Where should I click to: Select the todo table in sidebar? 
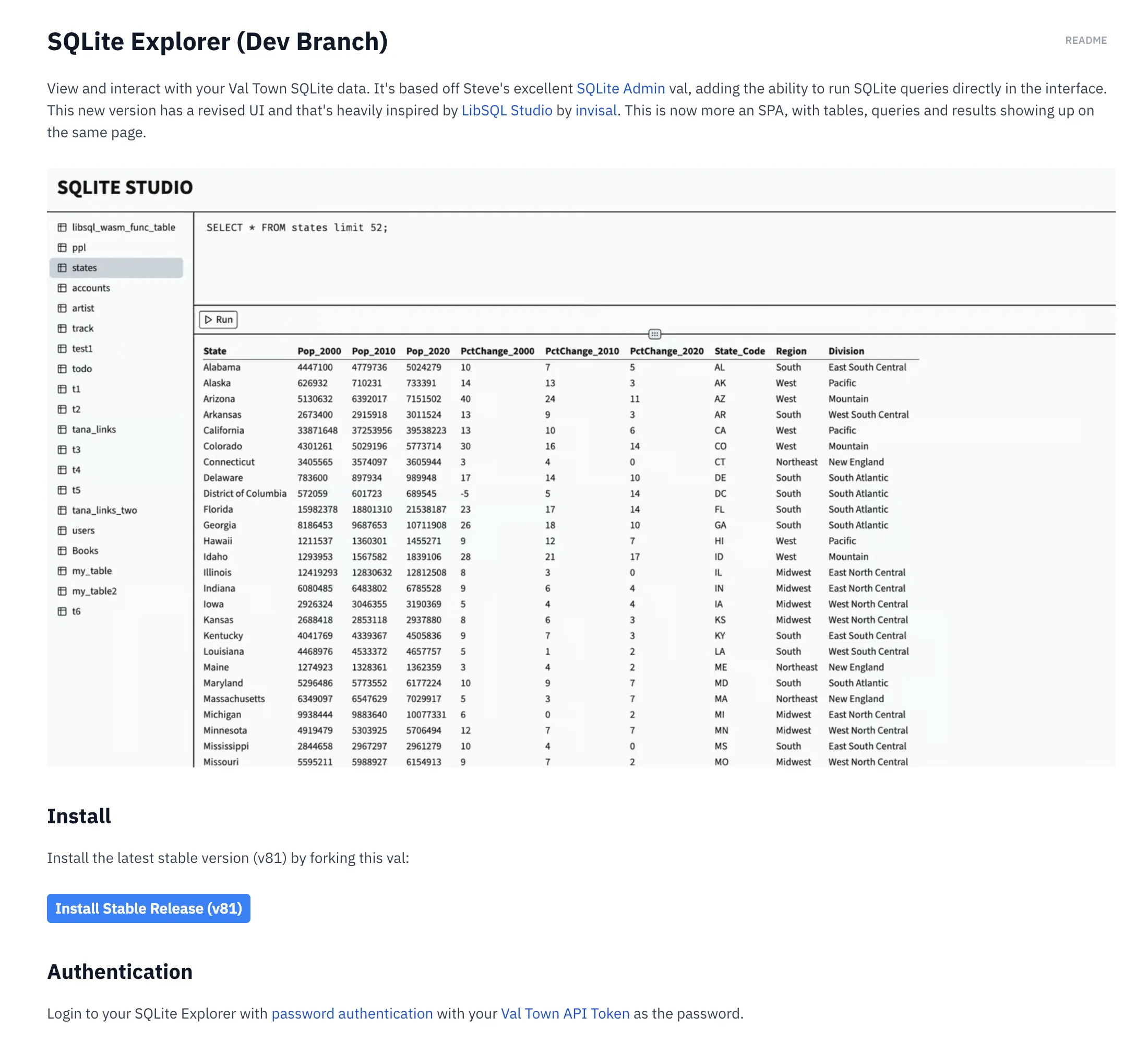point(82,369)
